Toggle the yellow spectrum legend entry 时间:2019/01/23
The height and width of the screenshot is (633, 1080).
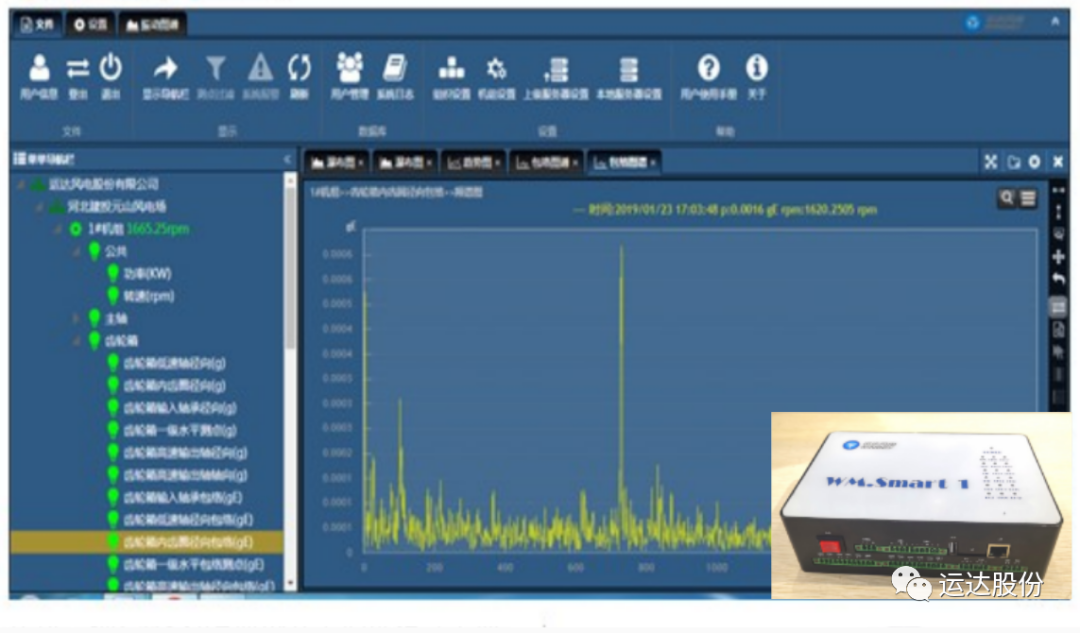pyautogui.click(x=725, y=209)
